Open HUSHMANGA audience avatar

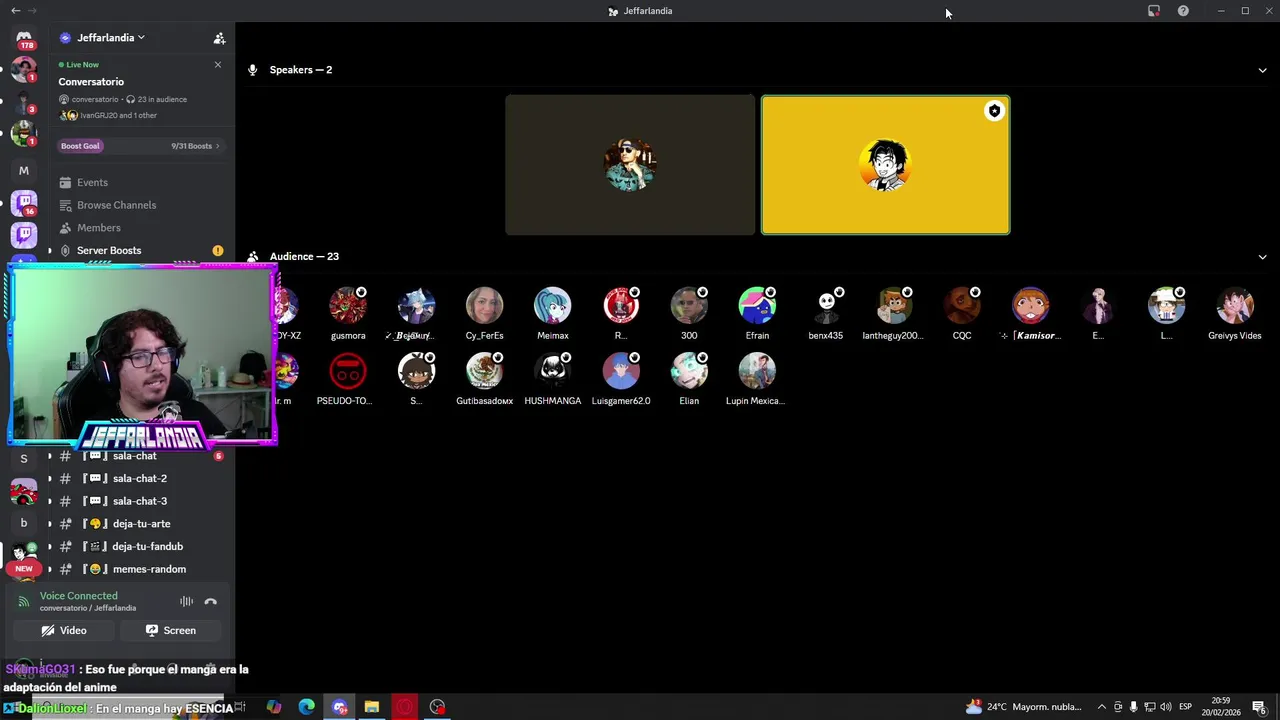click(552, 371)
